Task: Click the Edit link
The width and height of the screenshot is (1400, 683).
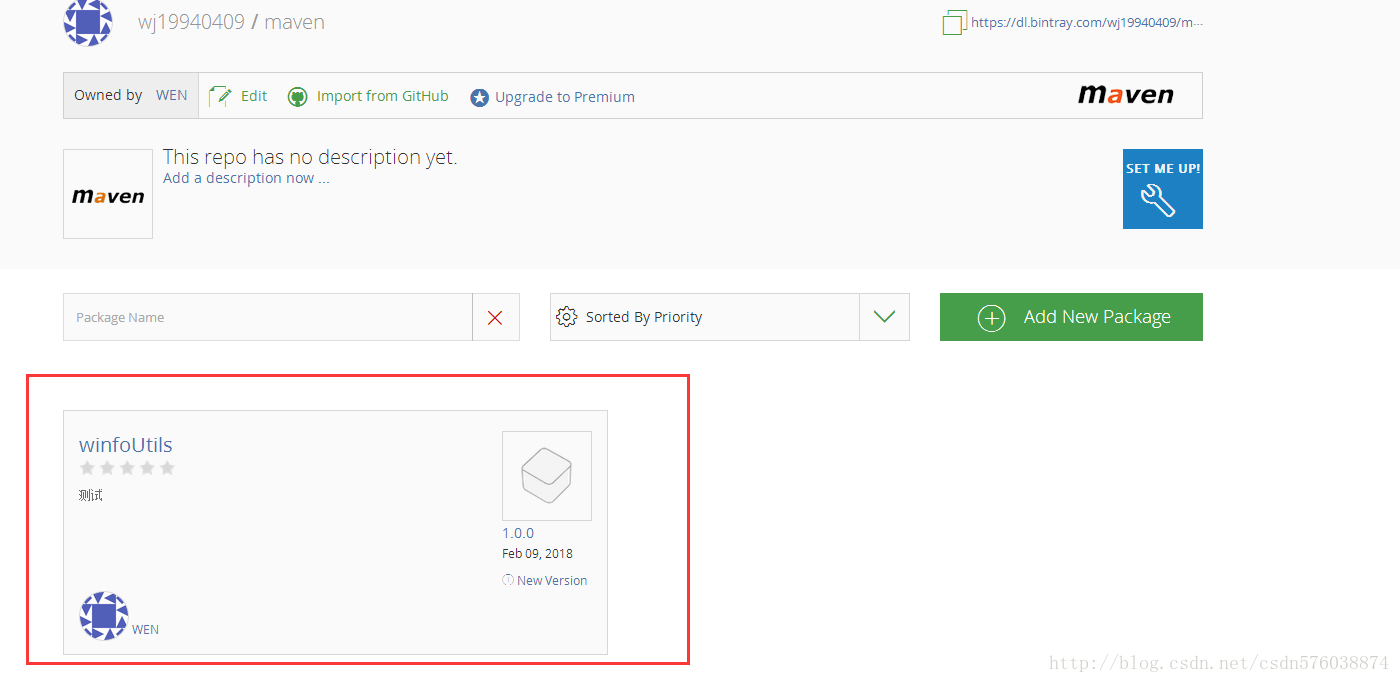Action: click(x=254, y=96)
